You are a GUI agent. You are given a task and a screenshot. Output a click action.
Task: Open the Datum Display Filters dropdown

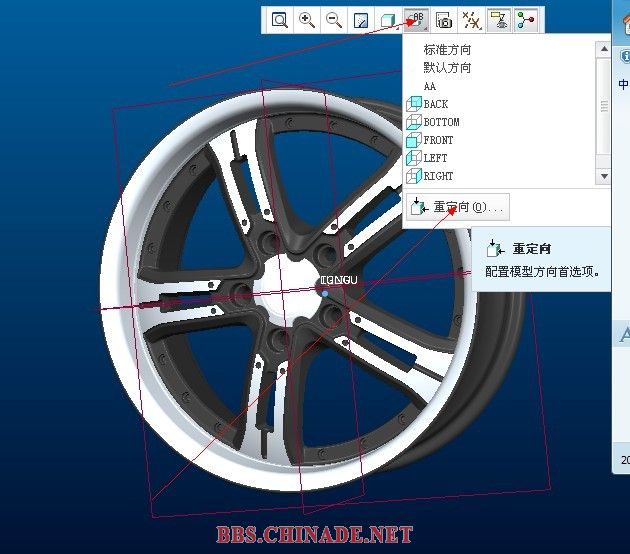pos(471,20)
